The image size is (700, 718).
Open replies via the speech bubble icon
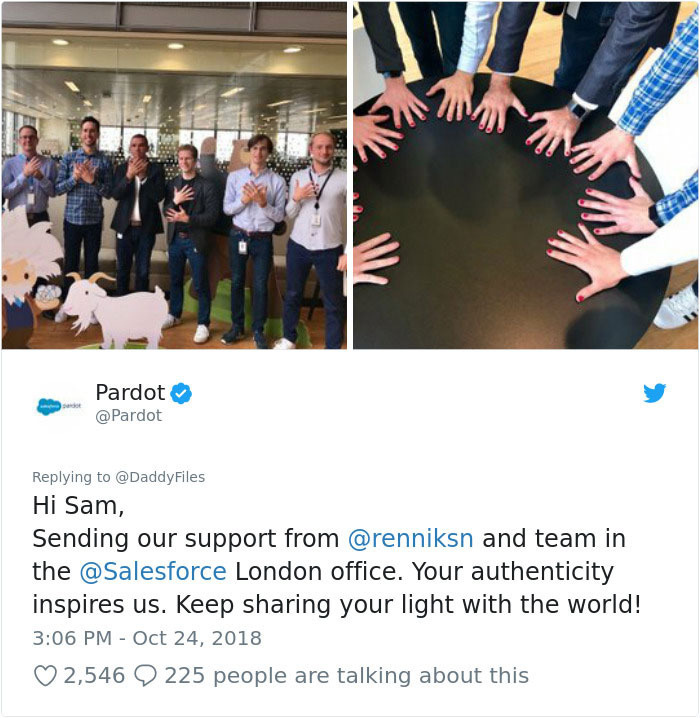[146, 675]
